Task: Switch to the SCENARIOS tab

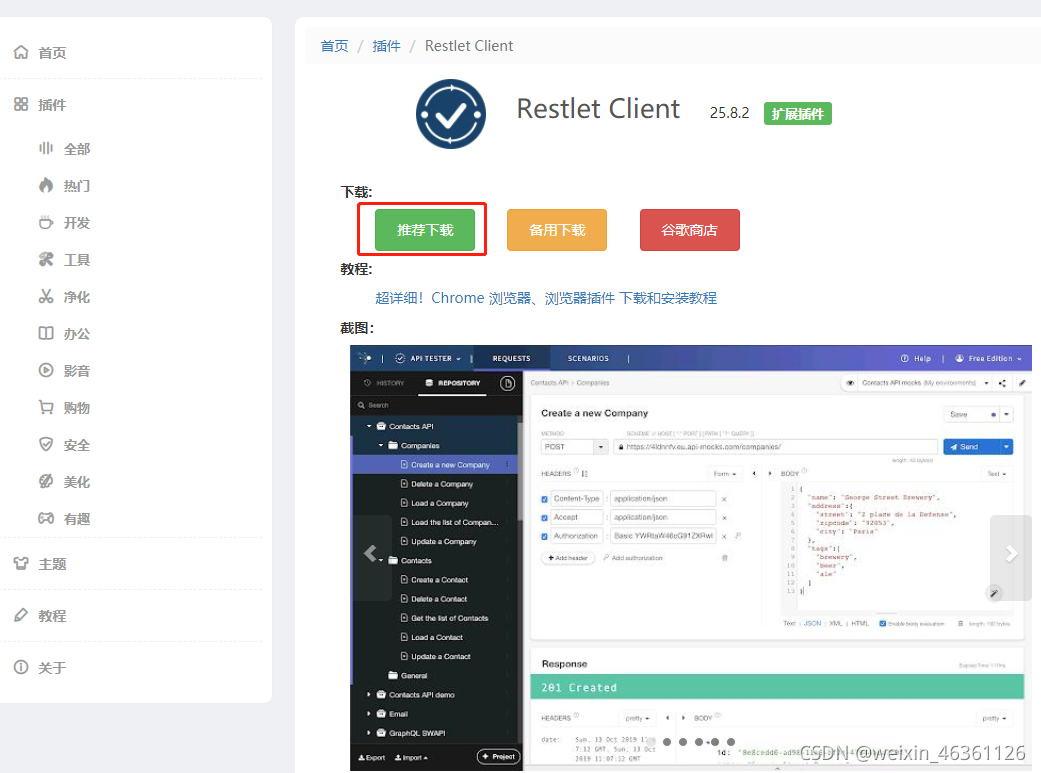Action: point(590,357)
